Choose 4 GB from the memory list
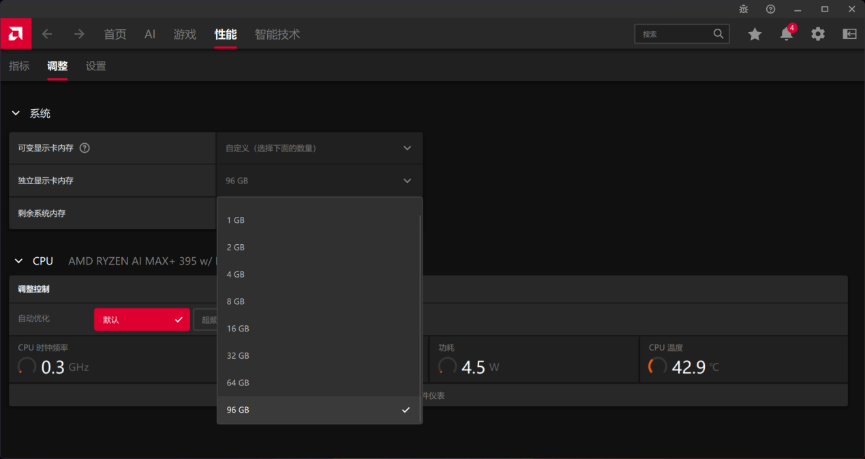Viewport: 865px width, 459px height. click(x=319, y=274)
